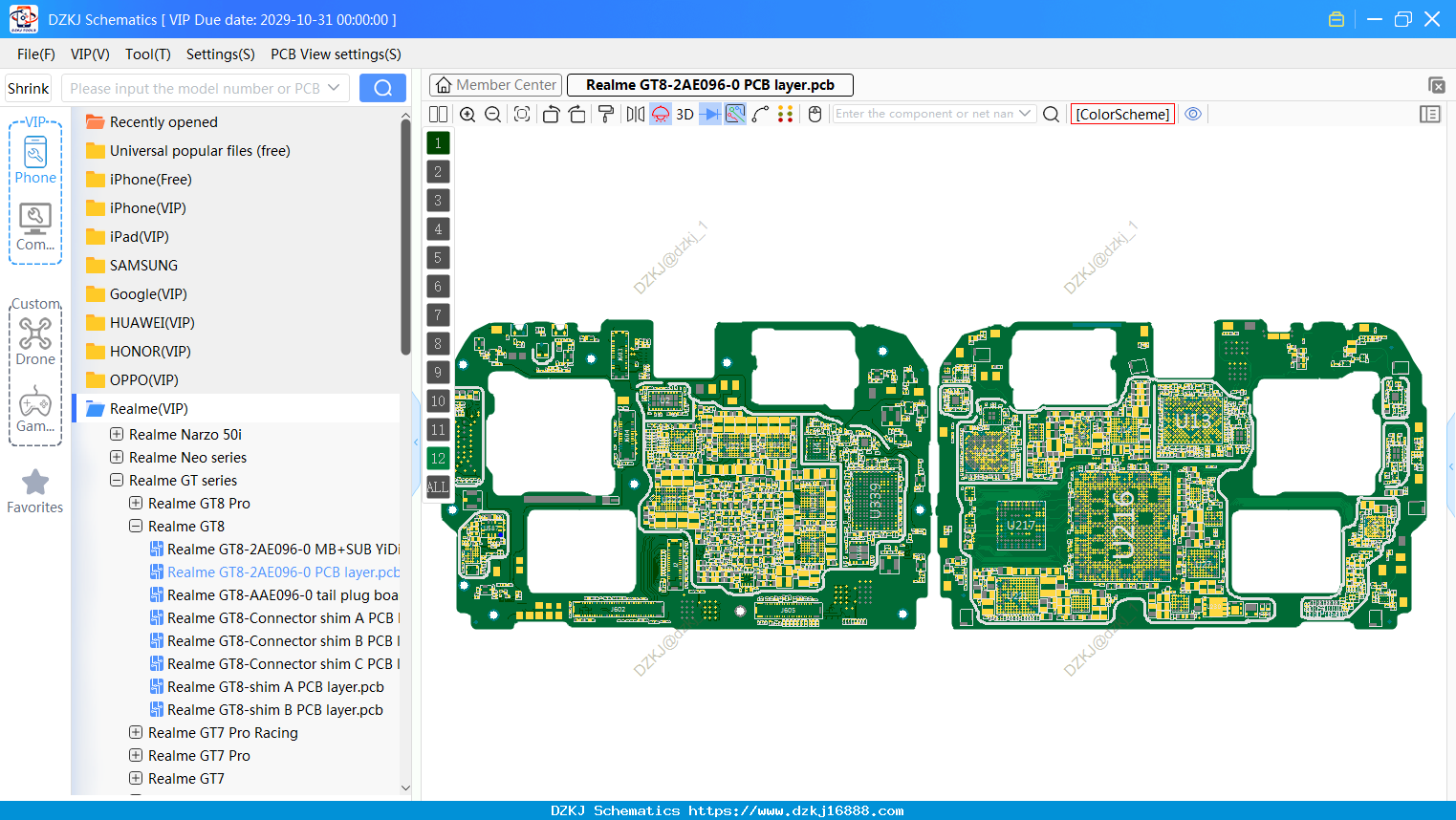Viewport: 1456px width, 820px height.
Task: Rotate the board counterclockwise
Action: [x=551, y=115]
